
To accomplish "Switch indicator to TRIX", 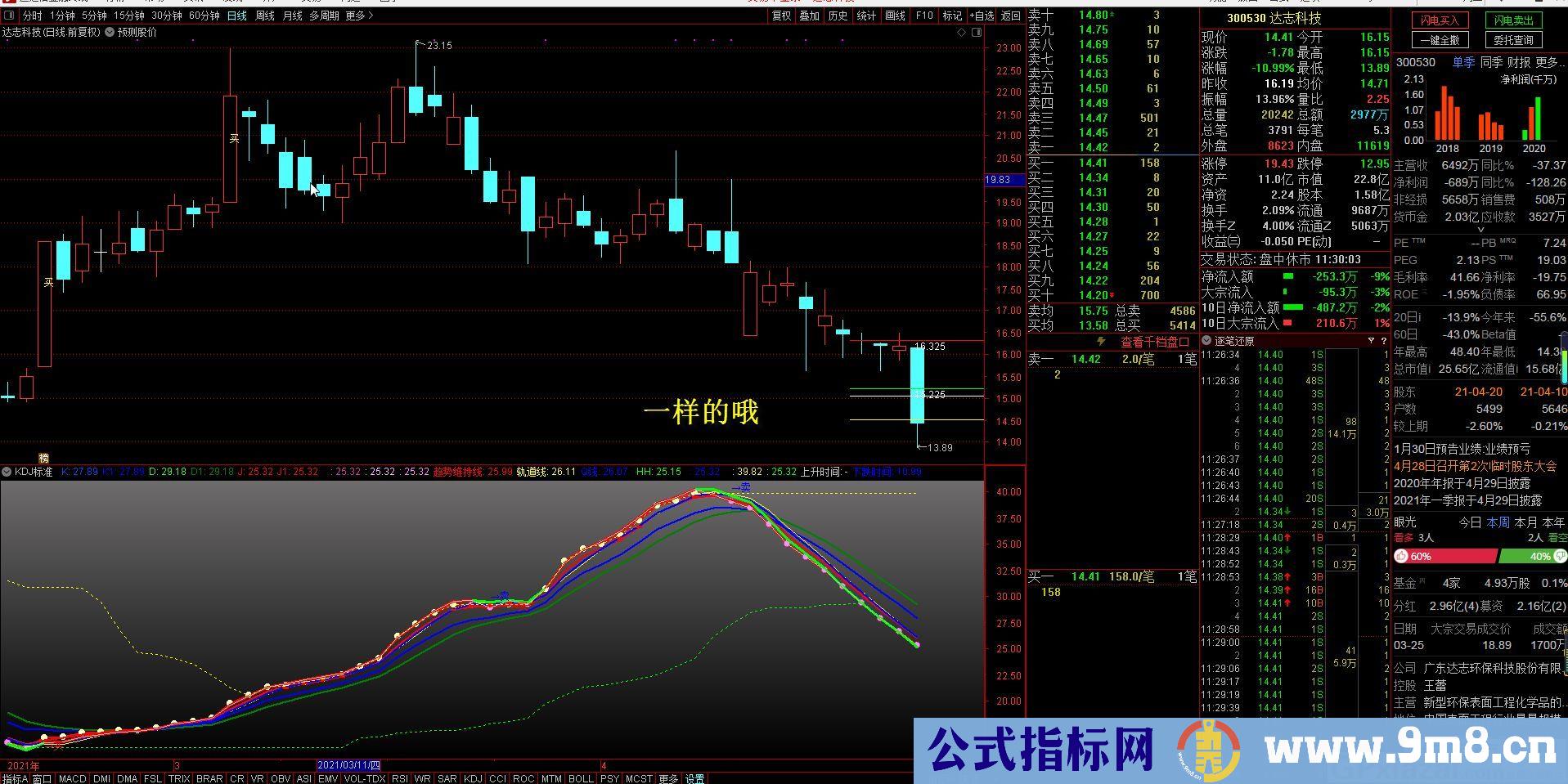I will 179,778.
